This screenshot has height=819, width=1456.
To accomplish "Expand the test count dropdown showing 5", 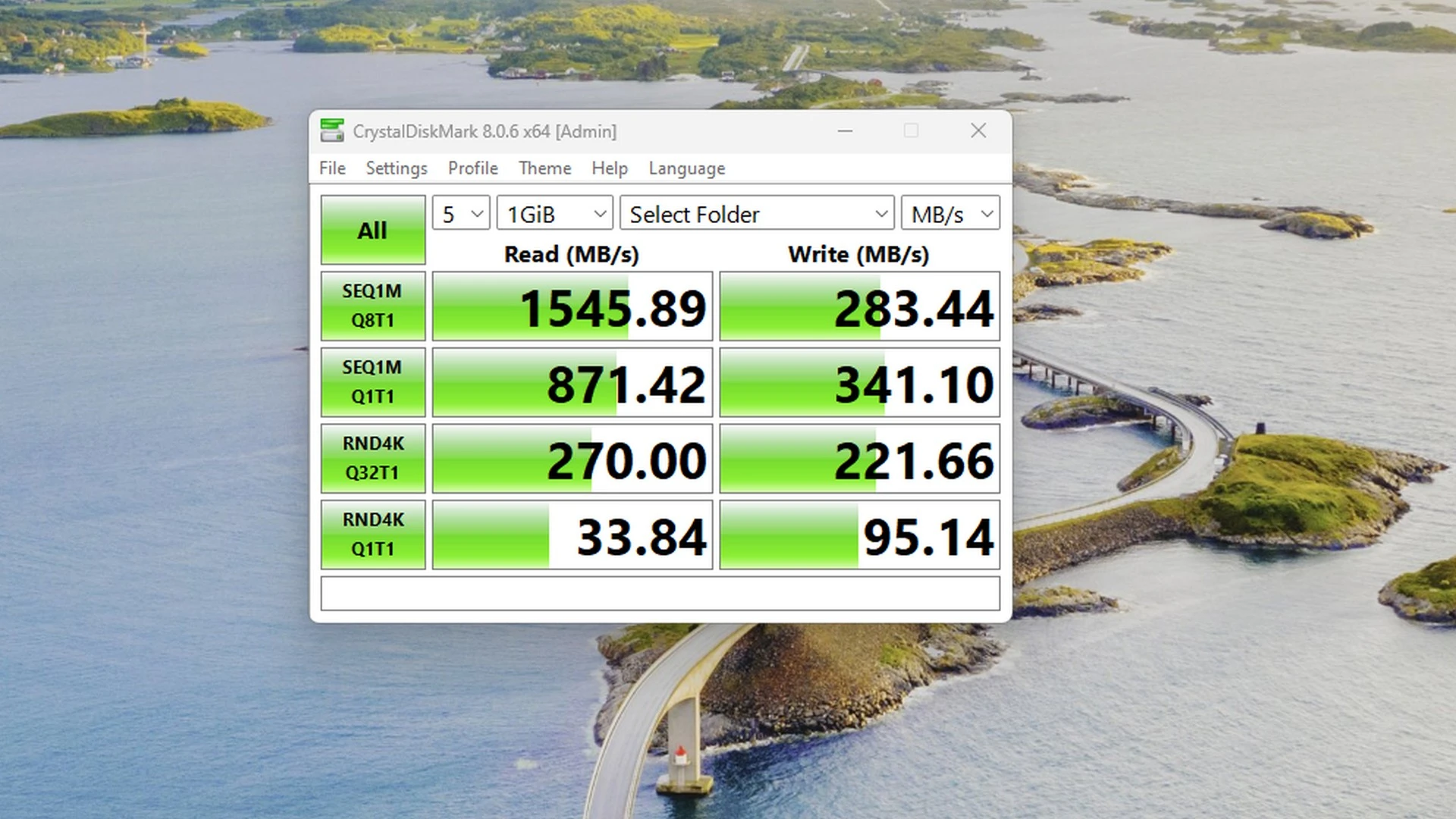I will 461,214.
